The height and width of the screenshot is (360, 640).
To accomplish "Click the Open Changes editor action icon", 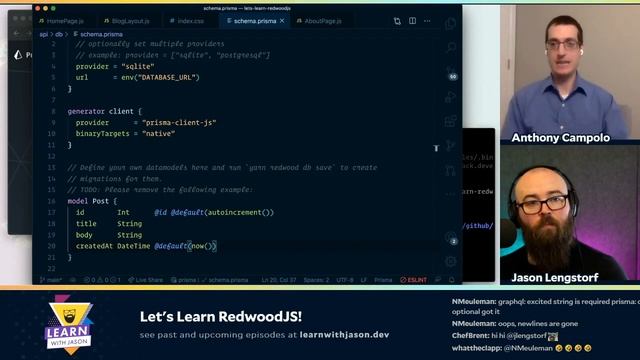I will 397,21.
